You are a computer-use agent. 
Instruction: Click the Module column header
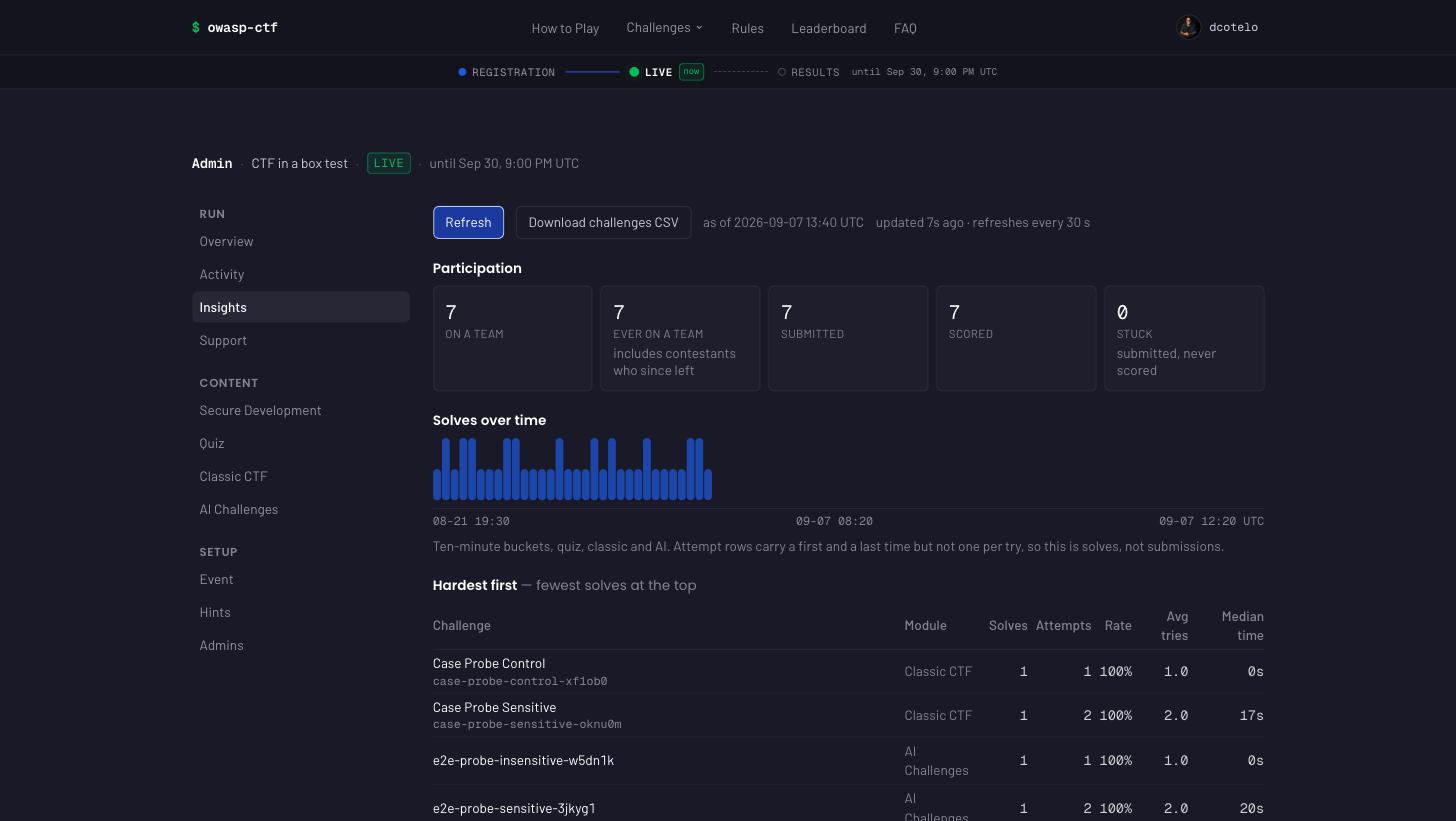click(925, 625)
